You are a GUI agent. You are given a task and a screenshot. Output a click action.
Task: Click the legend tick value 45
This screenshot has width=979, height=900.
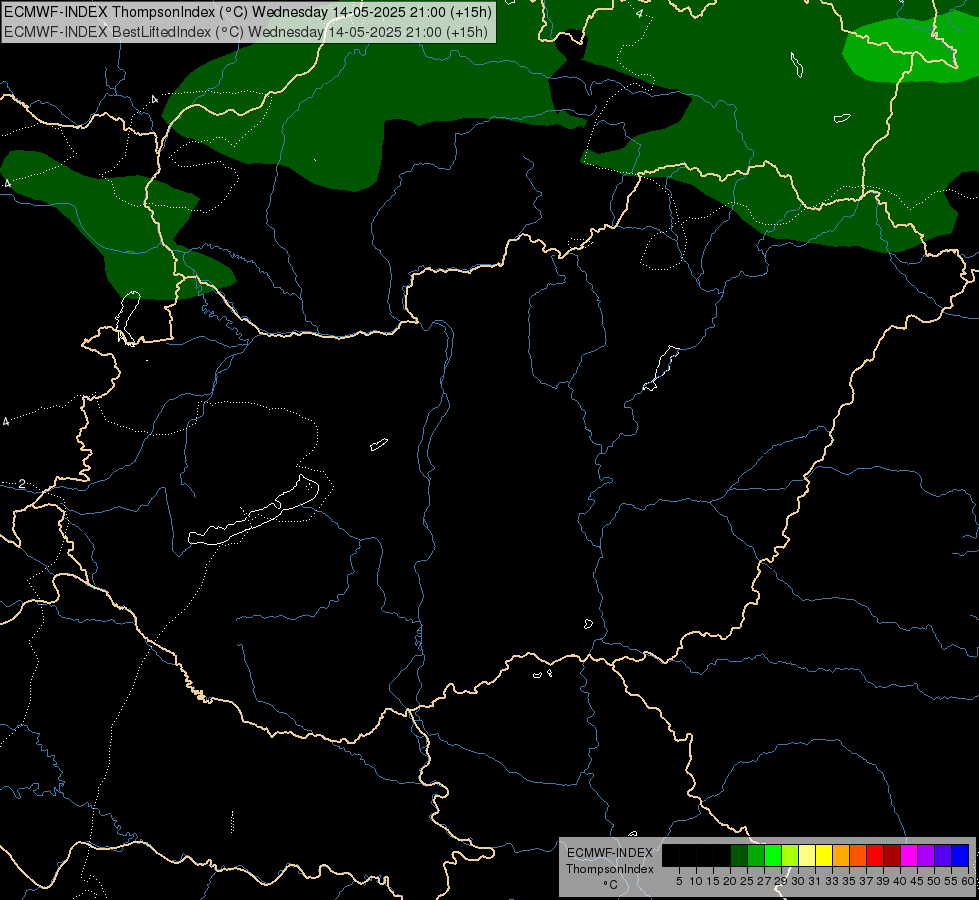917,881
